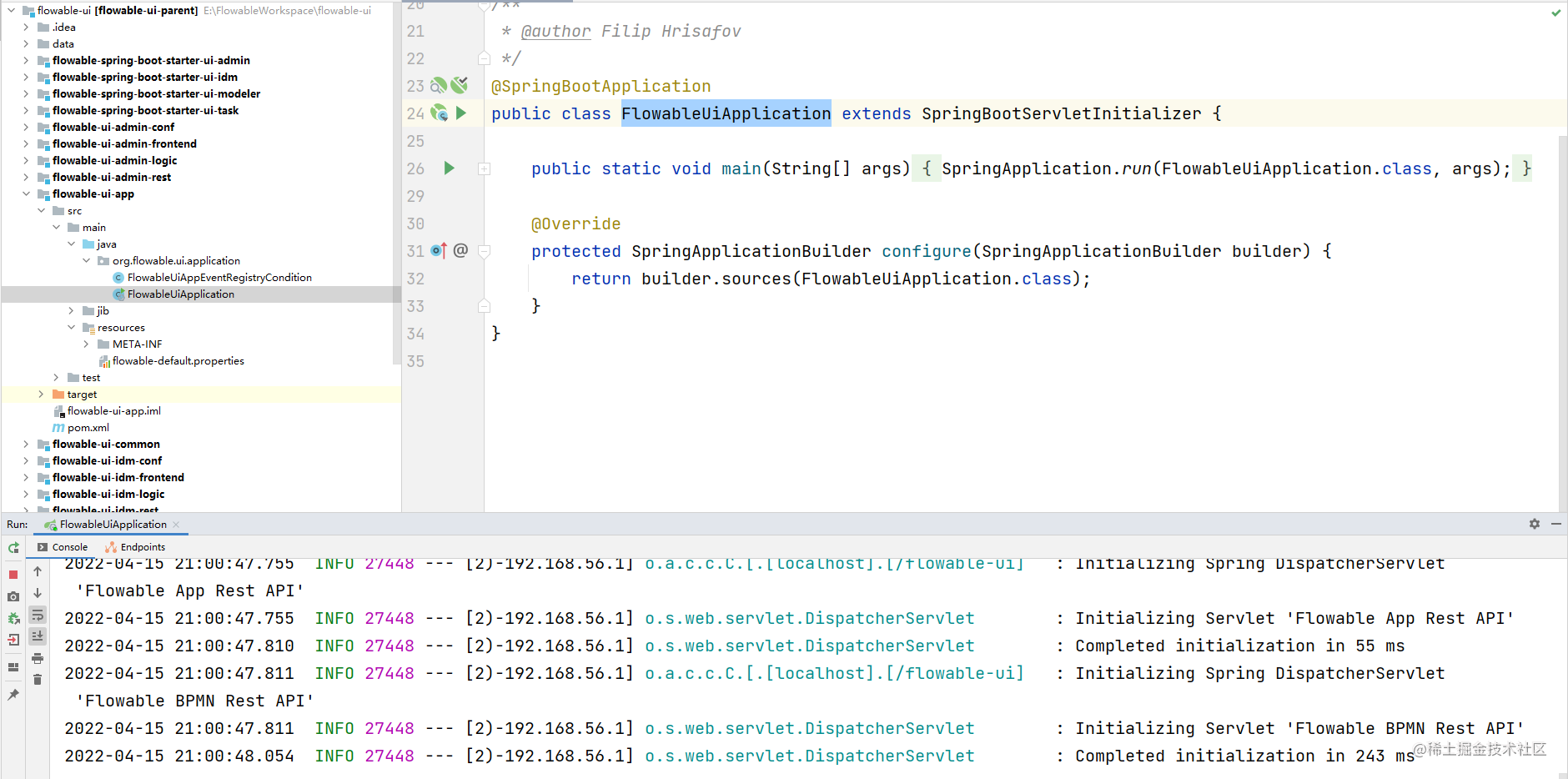Click @Override annotation on line 30
The height and width of the screenshot is (779, 1568).
(575, 224)
